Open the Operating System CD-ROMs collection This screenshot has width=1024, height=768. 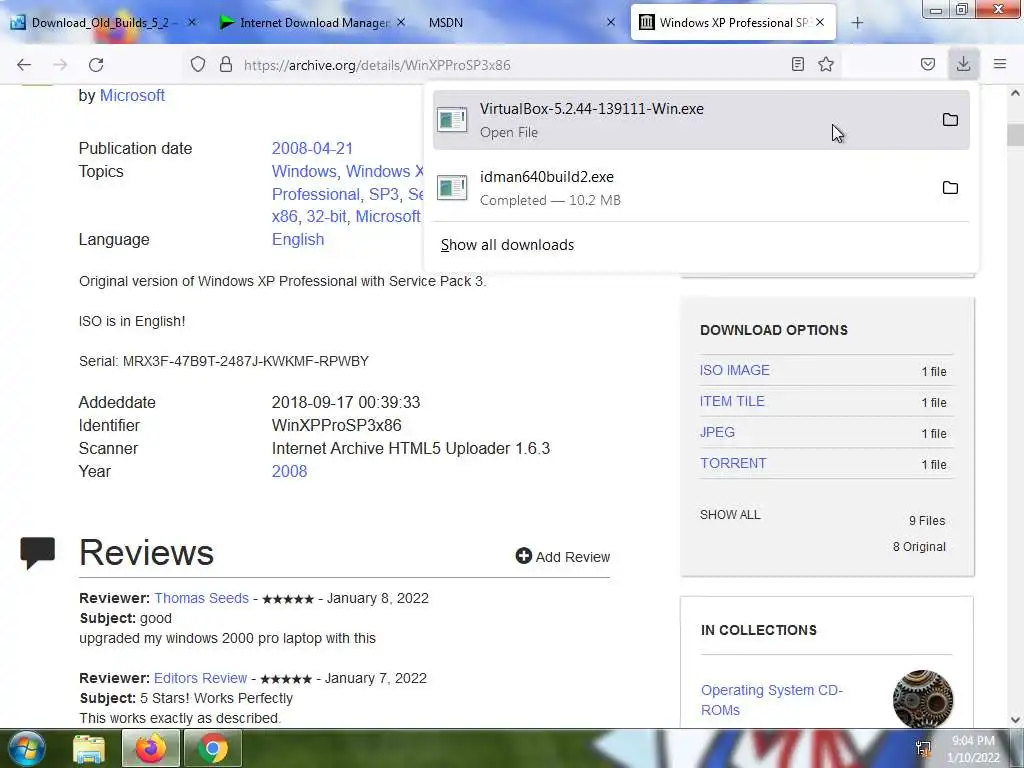click(772, 700)
